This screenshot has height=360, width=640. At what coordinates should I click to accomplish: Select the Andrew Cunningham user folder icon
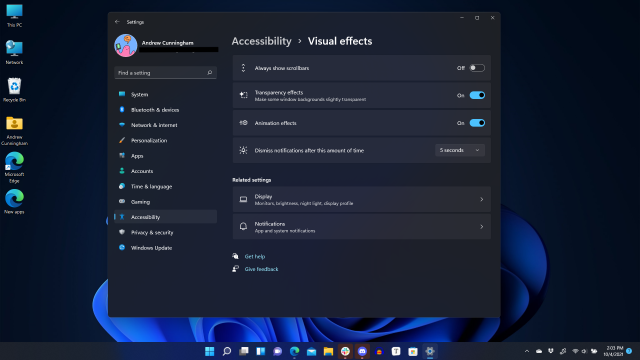pyautogui.click(x=14, y=131)
